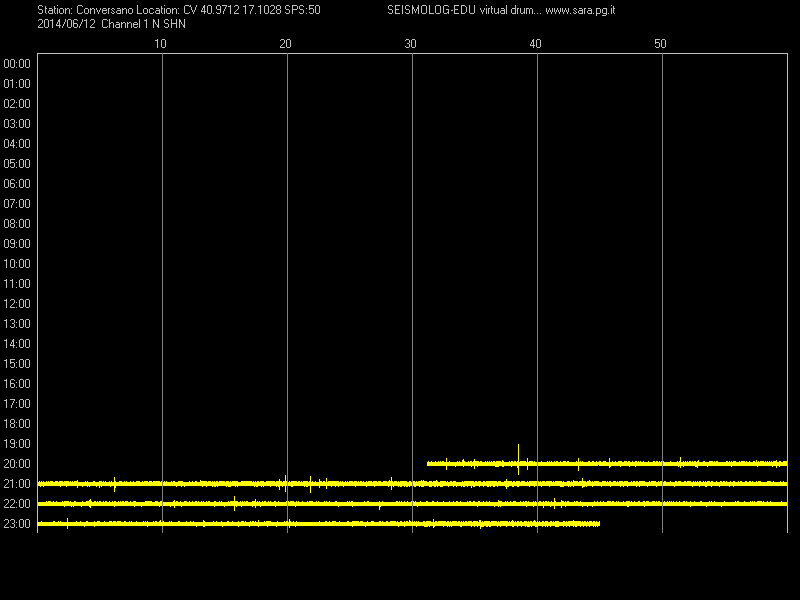Click the 20 minute axis label
Screen dimensions: 800x600
coord(285,44)
